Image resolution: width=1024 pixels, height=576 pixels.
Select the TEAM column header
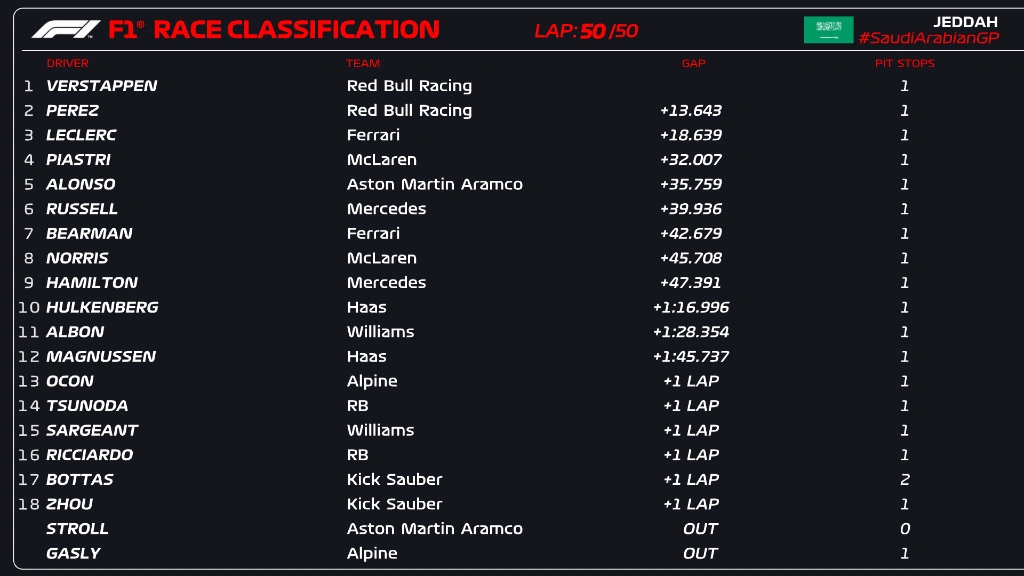[x=363, y=63]
